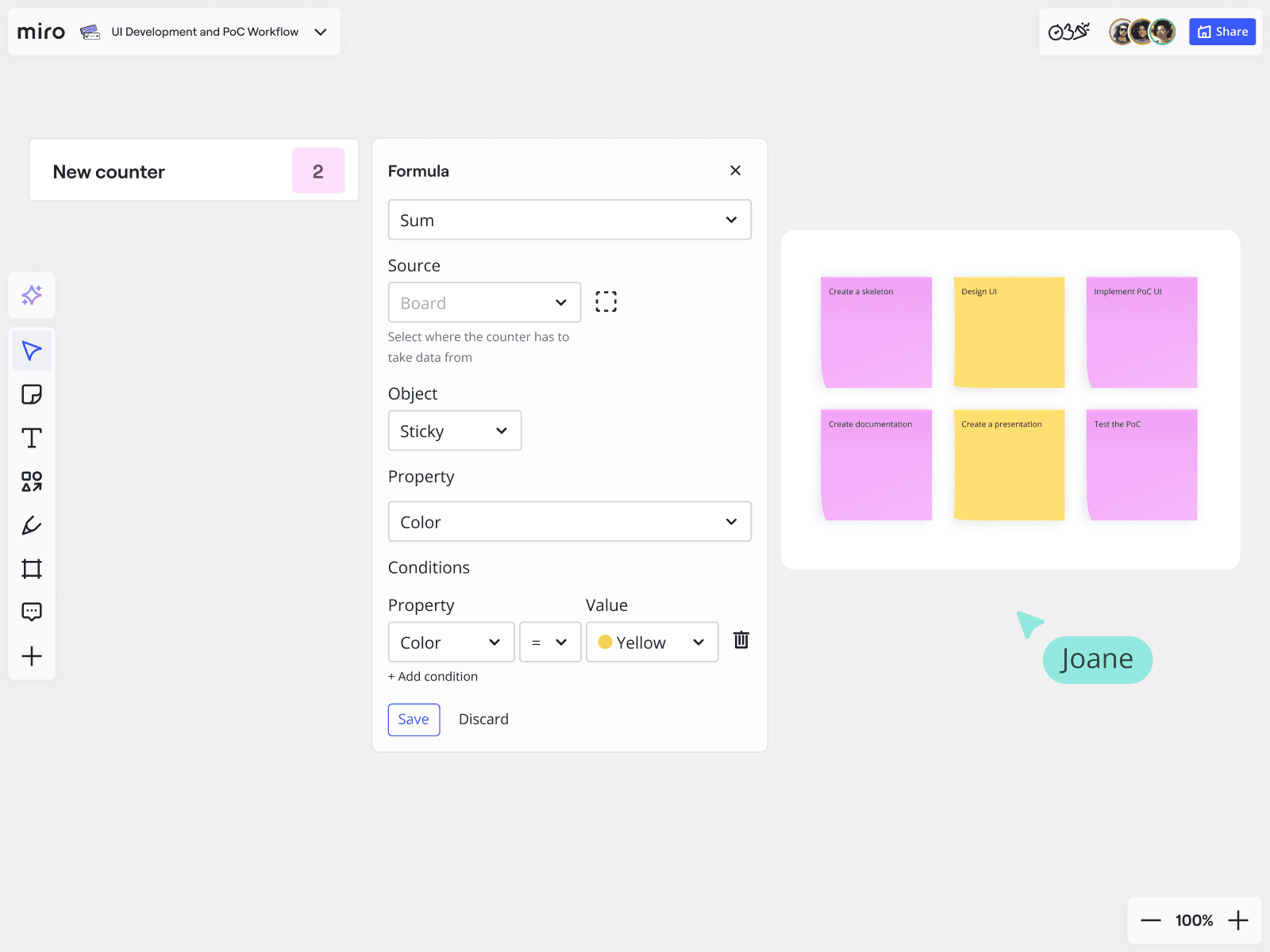Open the Yellow value dropdown
The height and width of the screenshot is (952, 1270).
click(x=652, y=642)
